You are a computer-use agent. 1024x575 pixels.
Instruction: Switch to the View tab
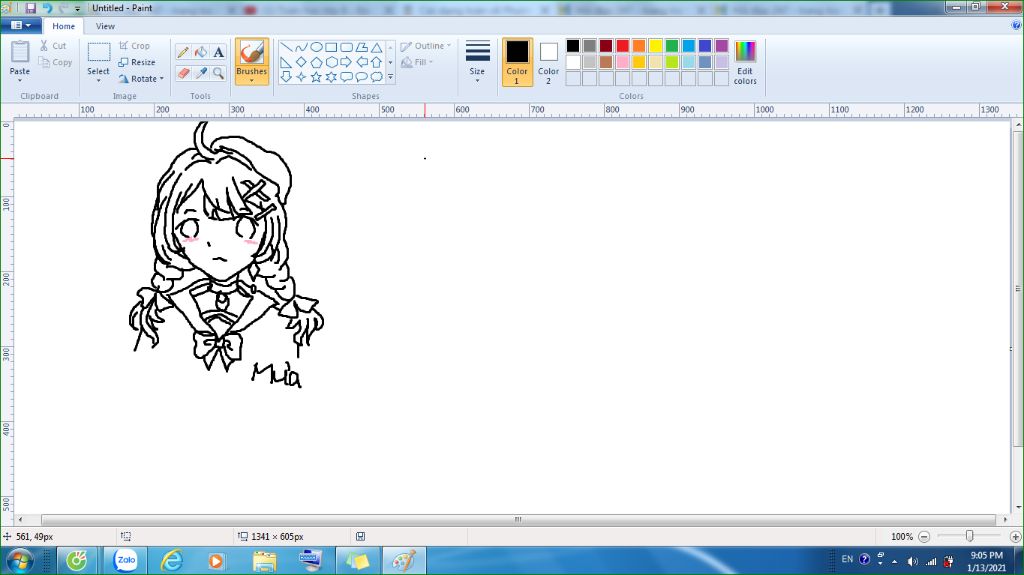105,26
